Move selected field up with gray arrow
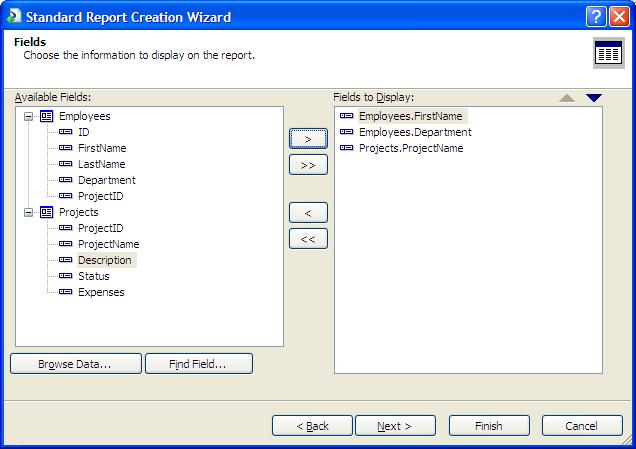The height and width of the screenshot is (449, 636). pyautogui.click(x=567, y=98)
